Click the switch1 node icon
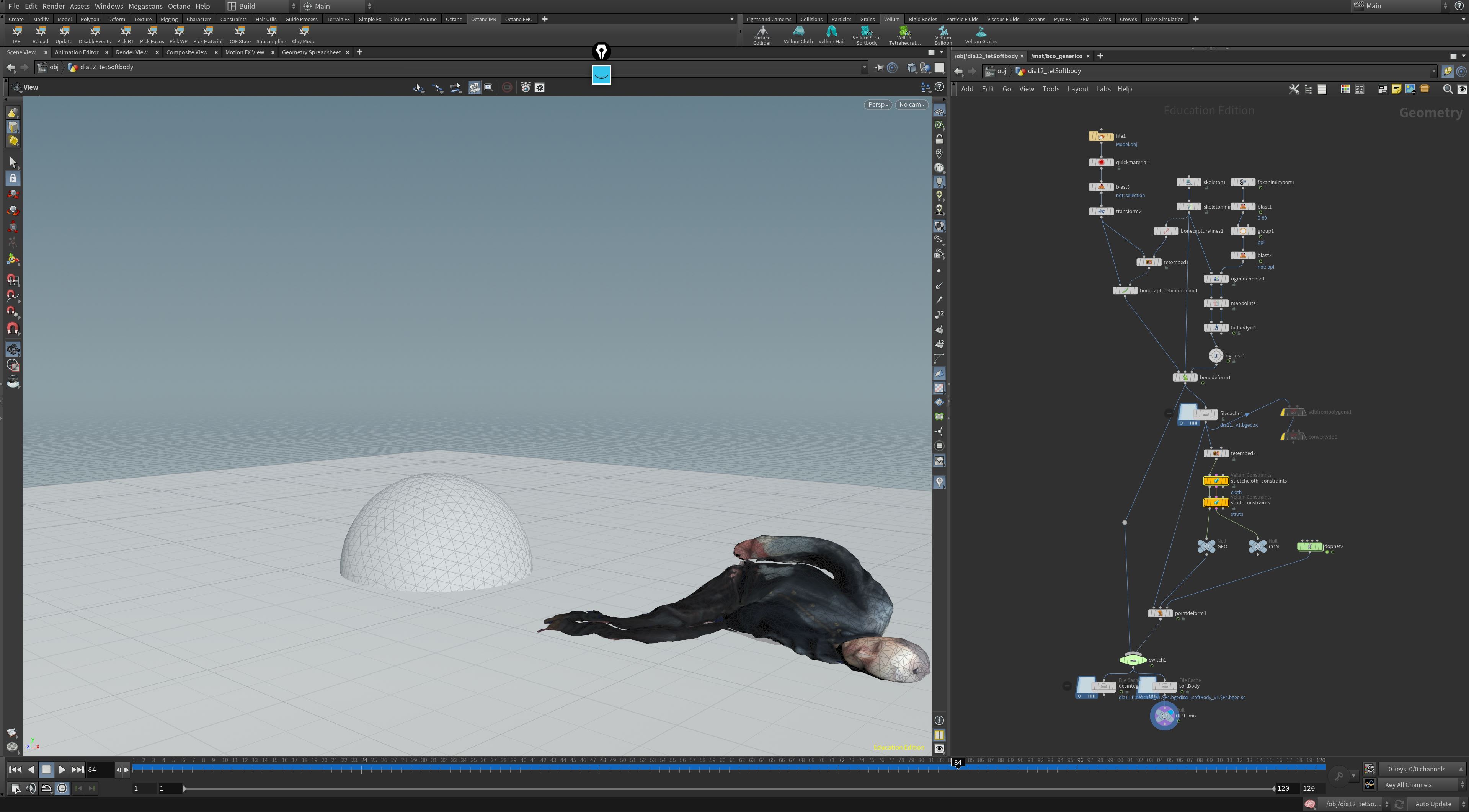 pos(1133,660)
